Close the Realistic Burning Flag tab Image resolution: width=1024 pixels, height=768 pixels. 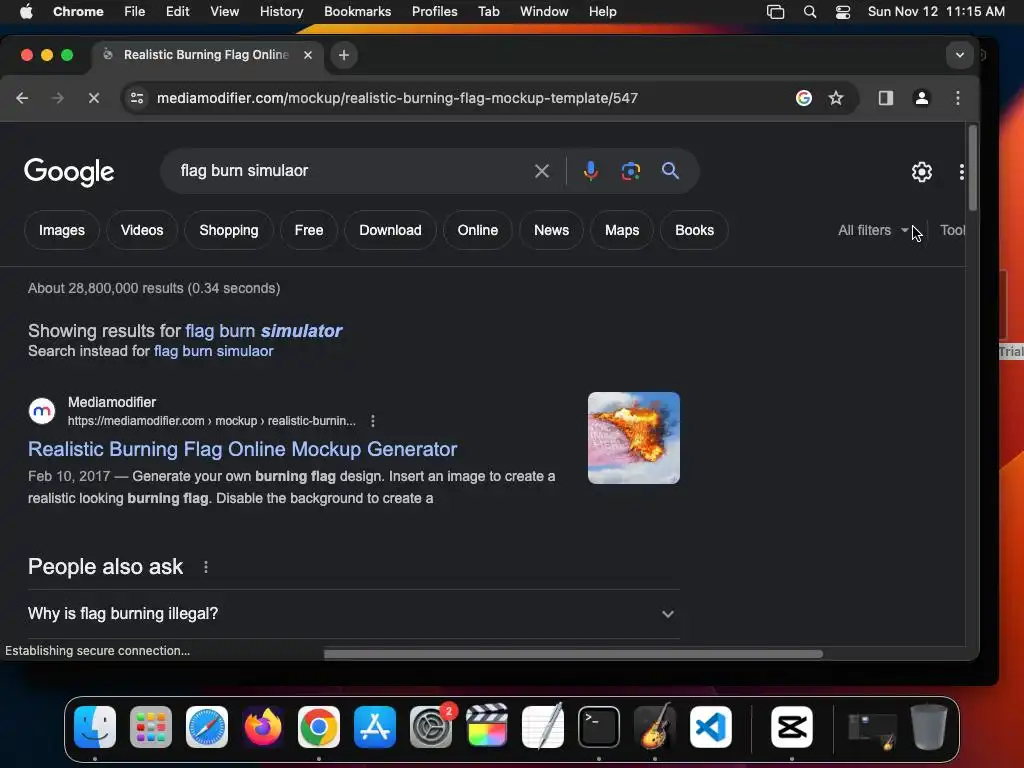click(308, 55)
